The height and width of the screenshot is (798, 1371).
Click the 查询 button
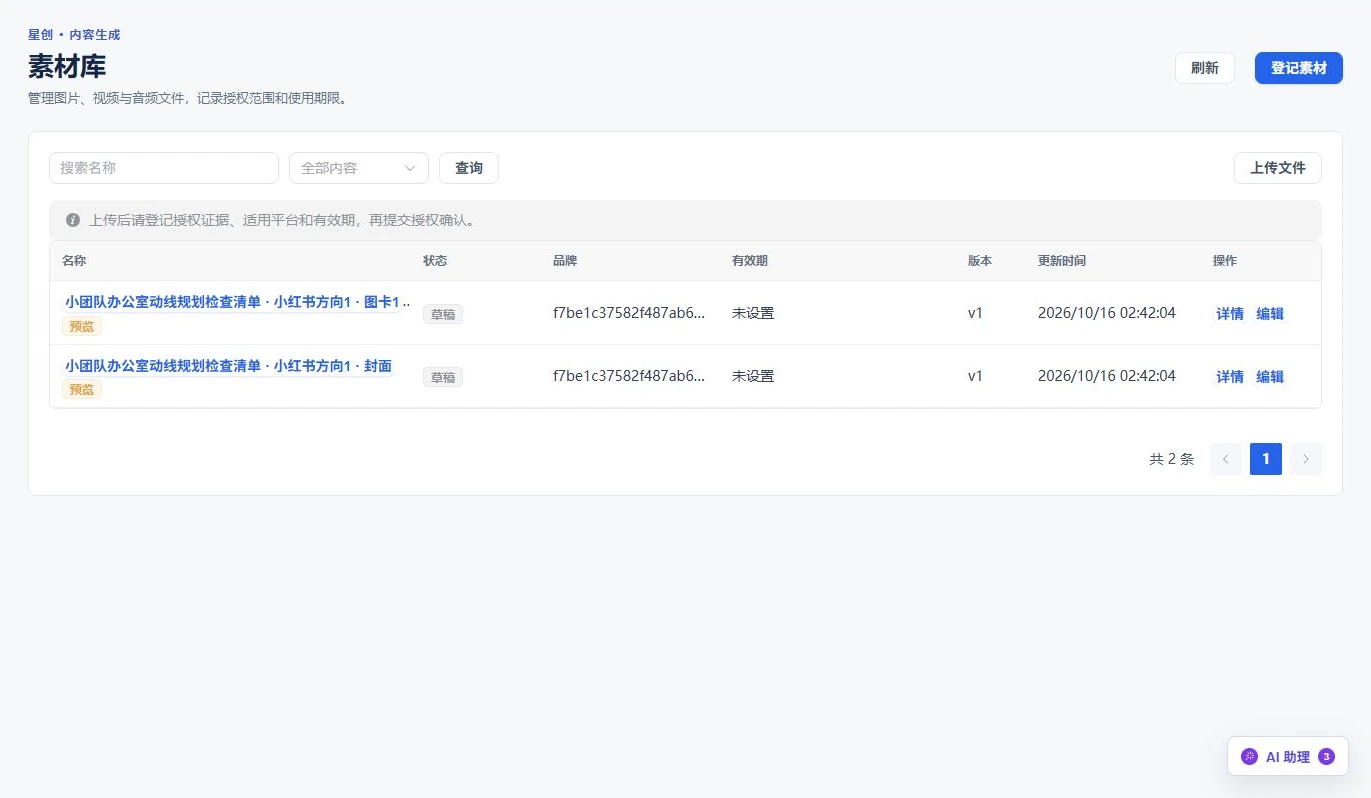click(469, 168)
